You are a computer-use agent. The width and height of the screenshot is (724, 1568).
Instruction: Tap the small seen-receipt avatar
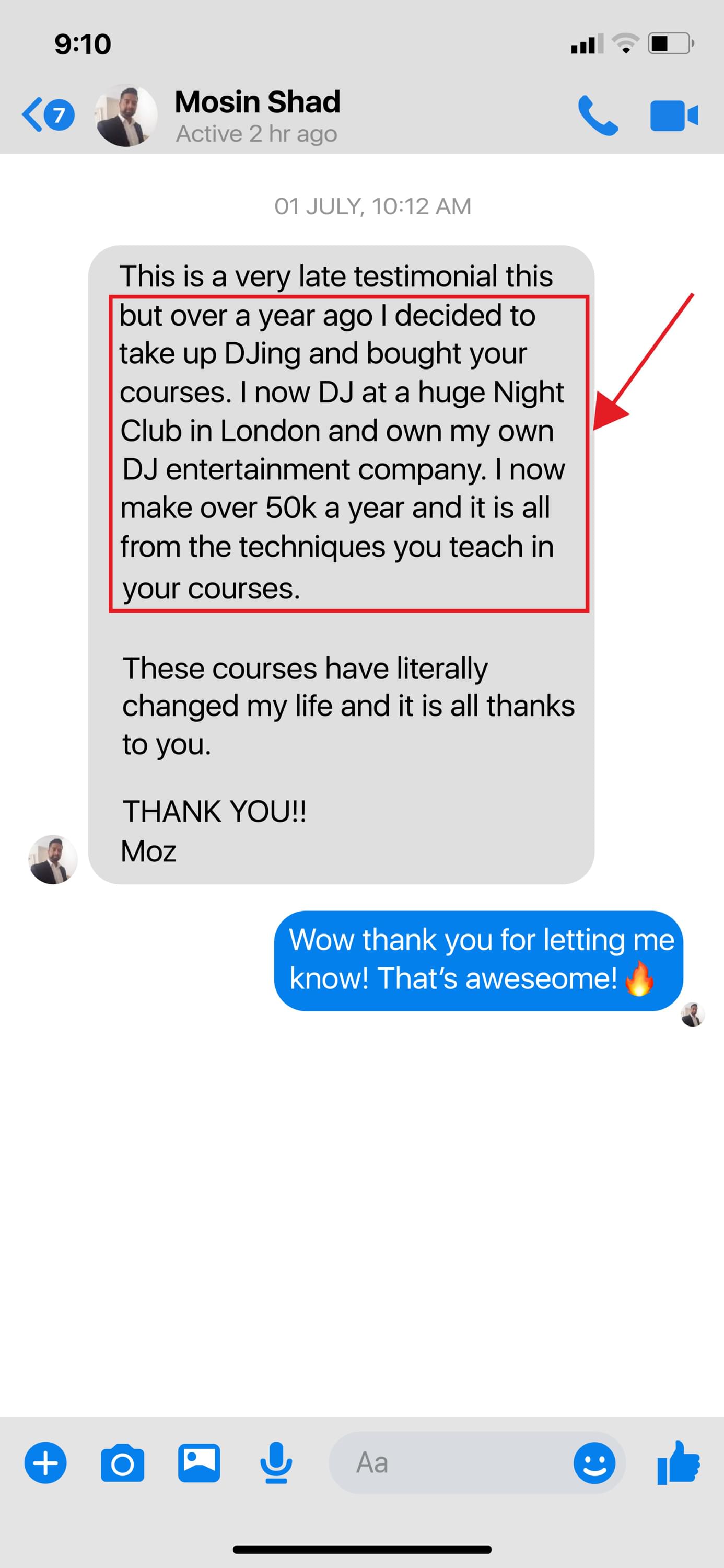692,1014
